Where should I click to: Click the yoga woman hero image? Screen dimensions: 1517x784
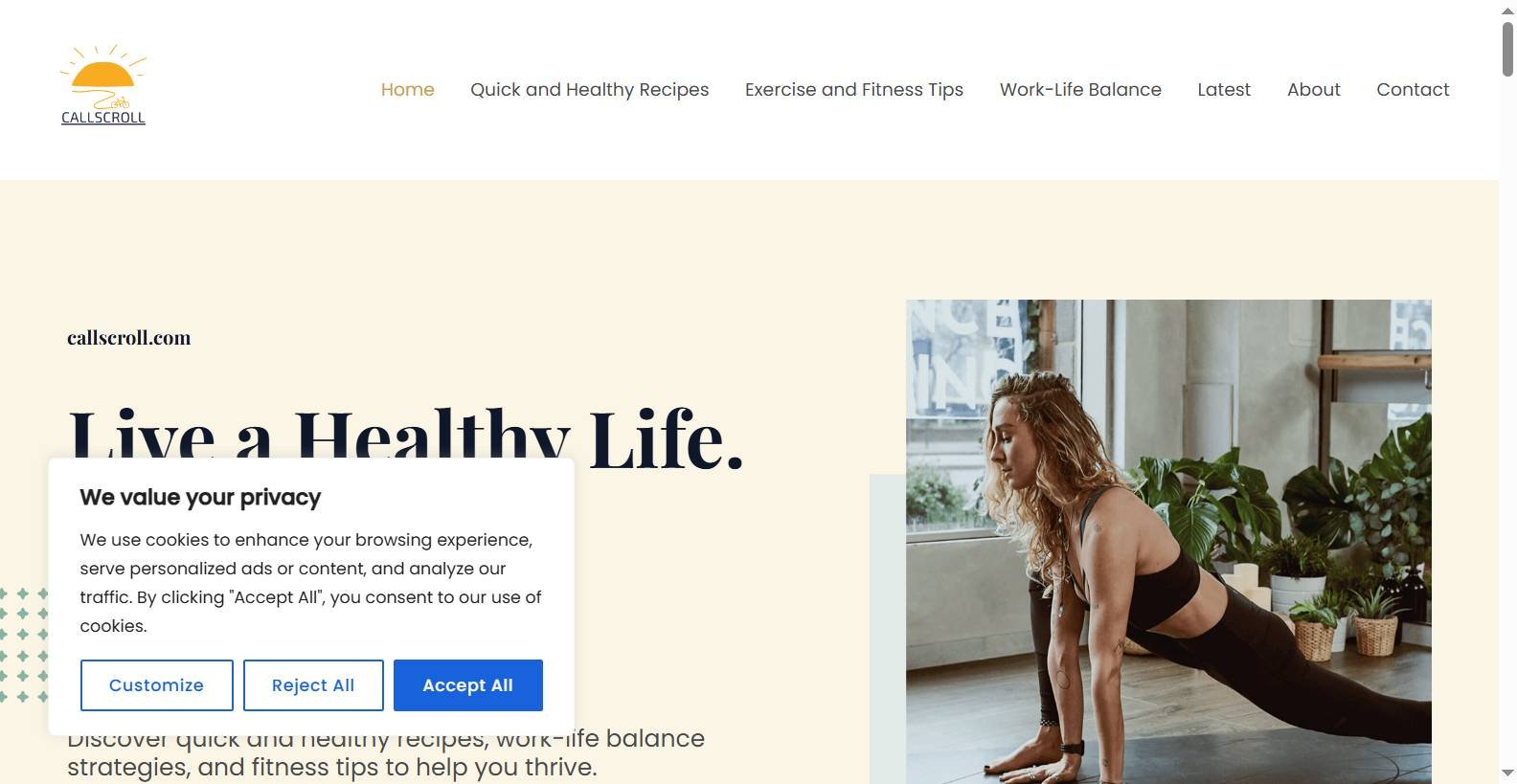point(1168,542)
